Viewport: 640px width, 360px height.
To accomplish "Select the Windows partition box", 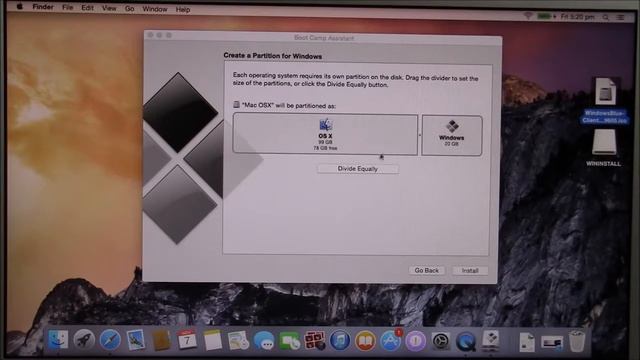I will (x=451, y=136).
